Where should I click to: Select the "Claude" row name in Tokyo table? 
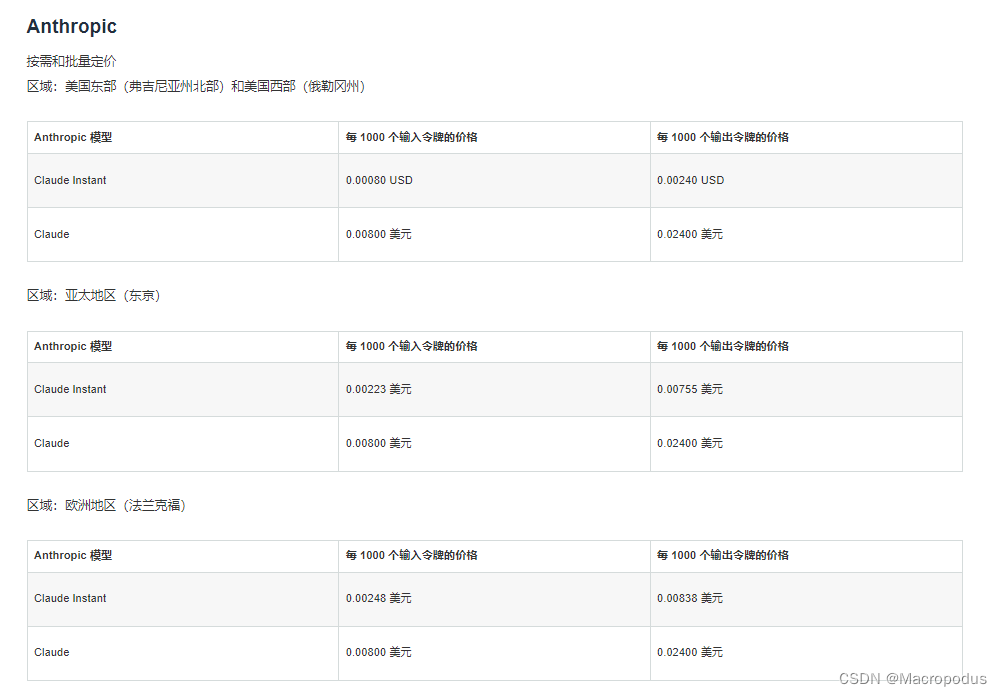pos(52,444)
